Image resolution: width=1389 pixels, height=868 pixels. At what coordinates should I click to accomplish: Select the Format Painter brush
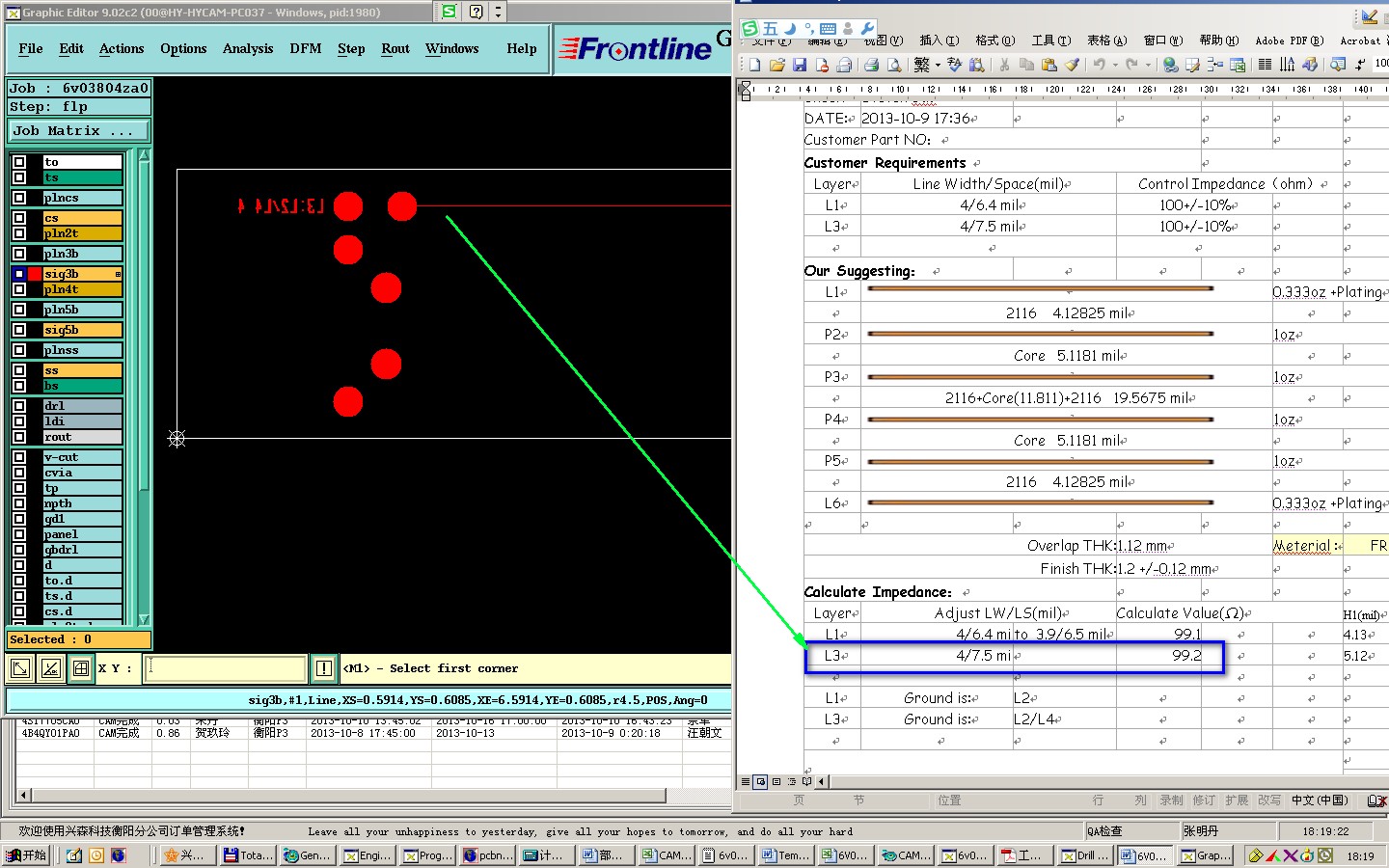[1072, 65]
